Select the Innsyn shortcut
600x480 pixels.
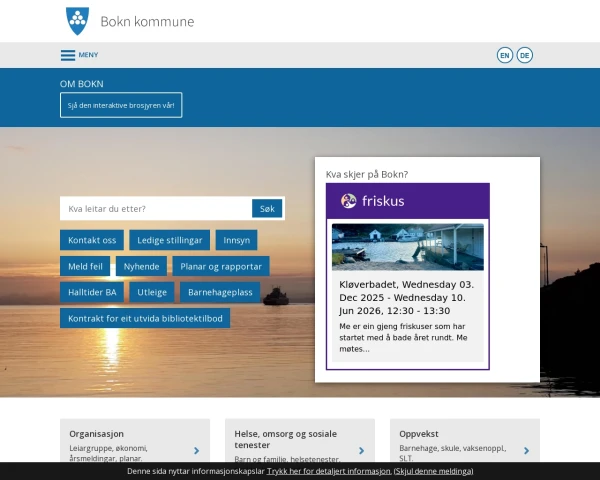point(236,240)
